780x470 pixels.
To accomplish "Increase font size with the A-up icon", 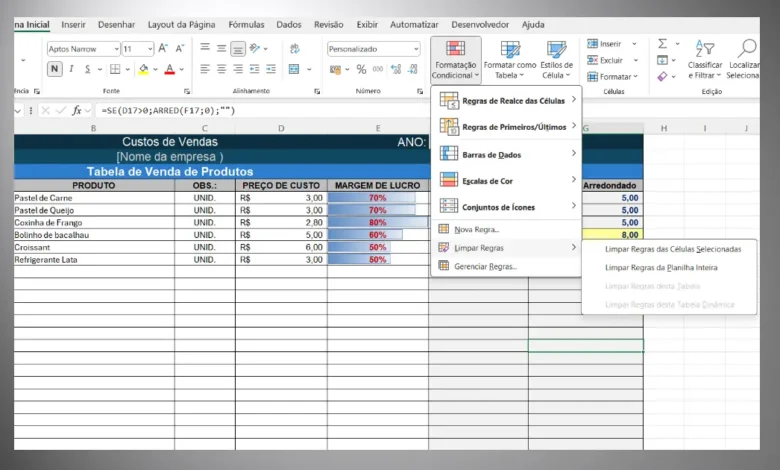I will (x=163, y=48).
